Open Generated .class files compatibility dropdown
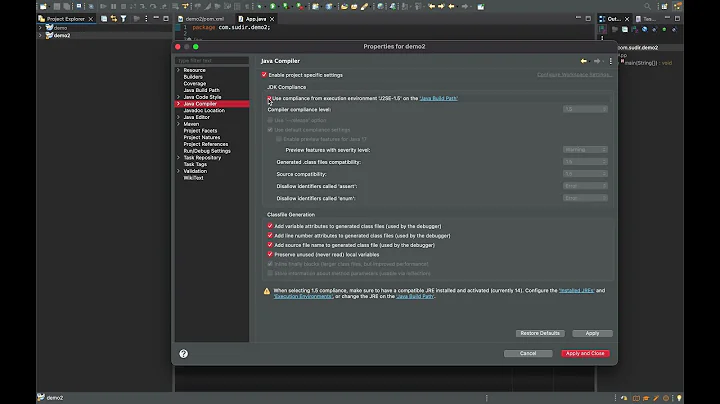 click(x=585, y=162)
